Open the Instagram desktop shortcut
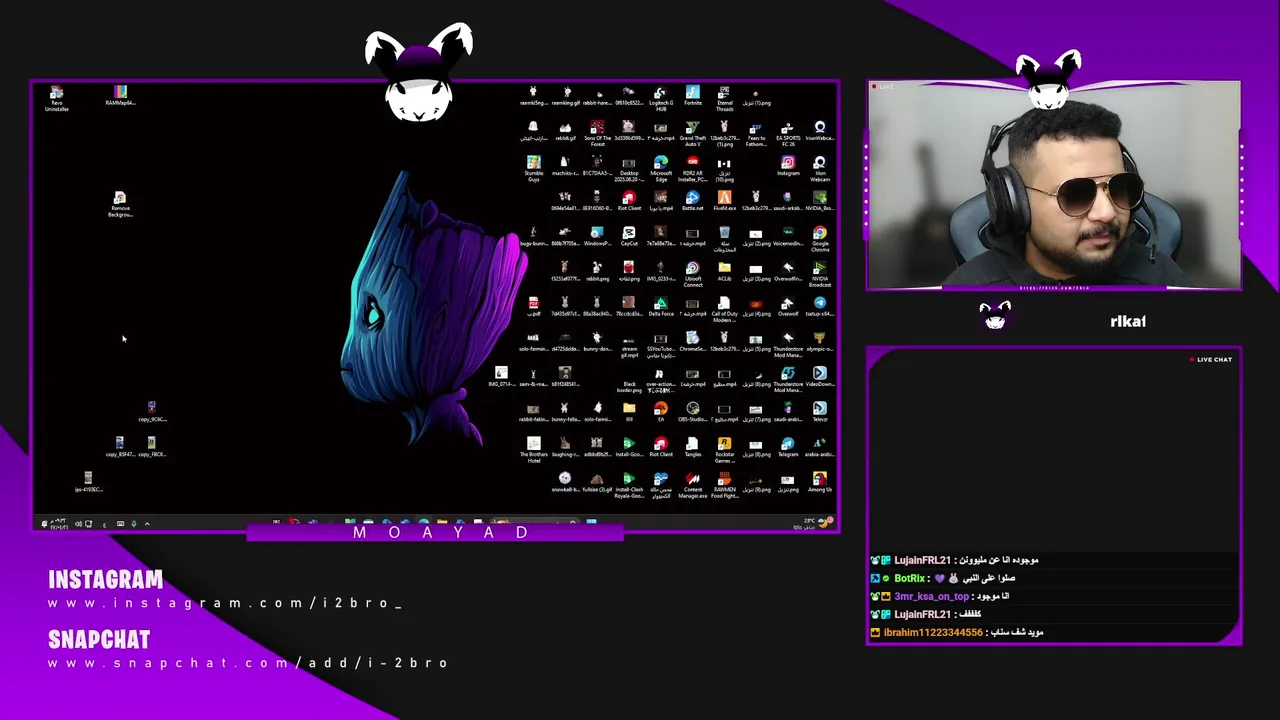 coord(788,166)
